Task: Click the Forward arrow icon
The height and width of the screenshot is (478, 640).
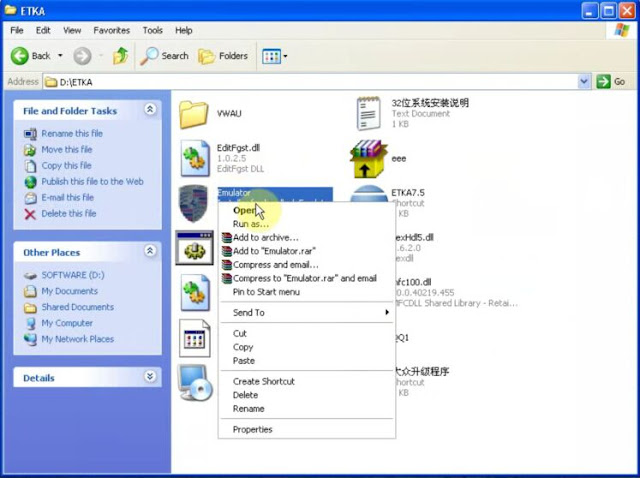Action: coord(82,56)
